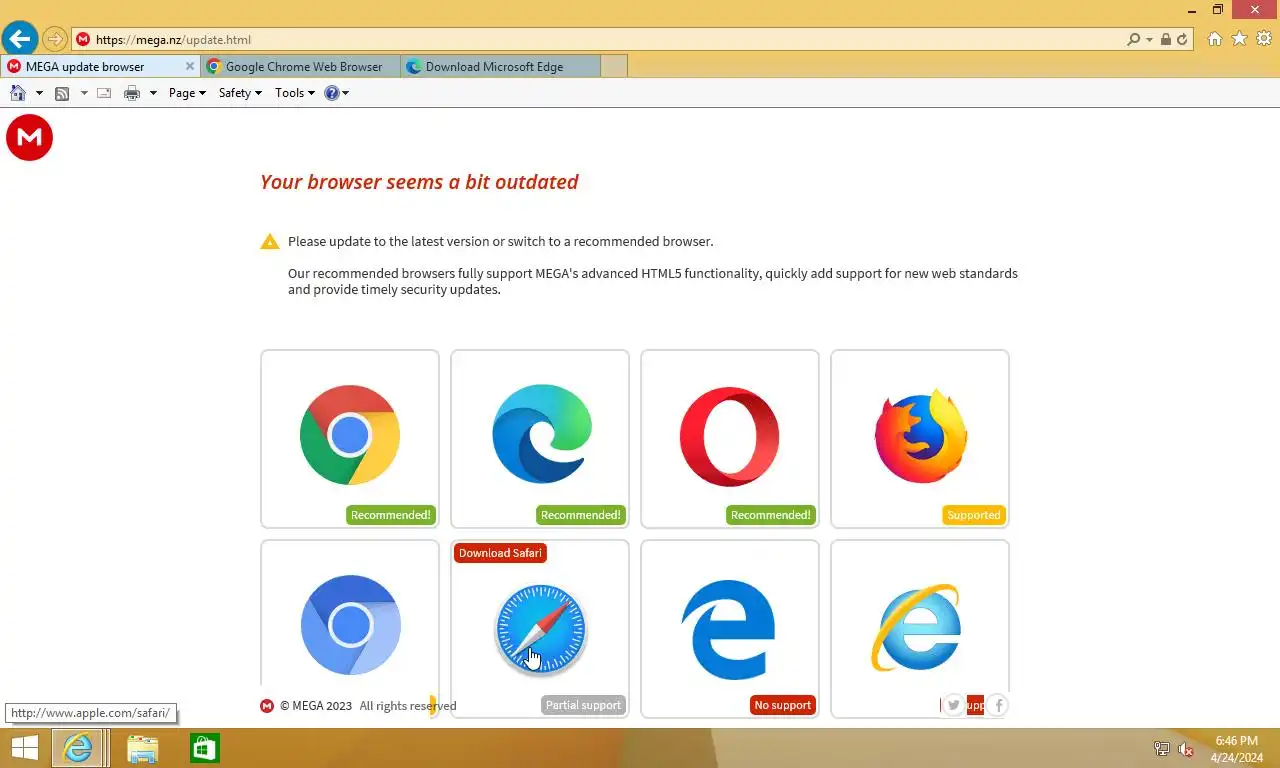Click the RSS feeds icon
Viewport: 1280px width, 768px height.
62,93
